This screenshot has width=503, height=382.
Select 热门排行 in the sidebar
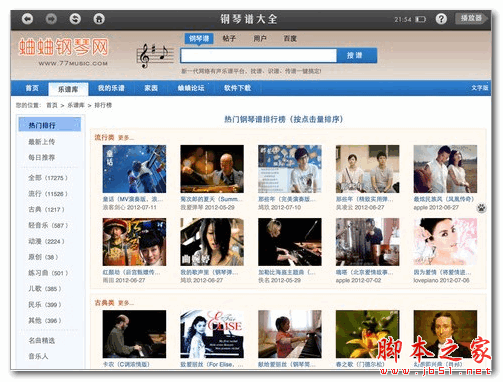(50, 124)
